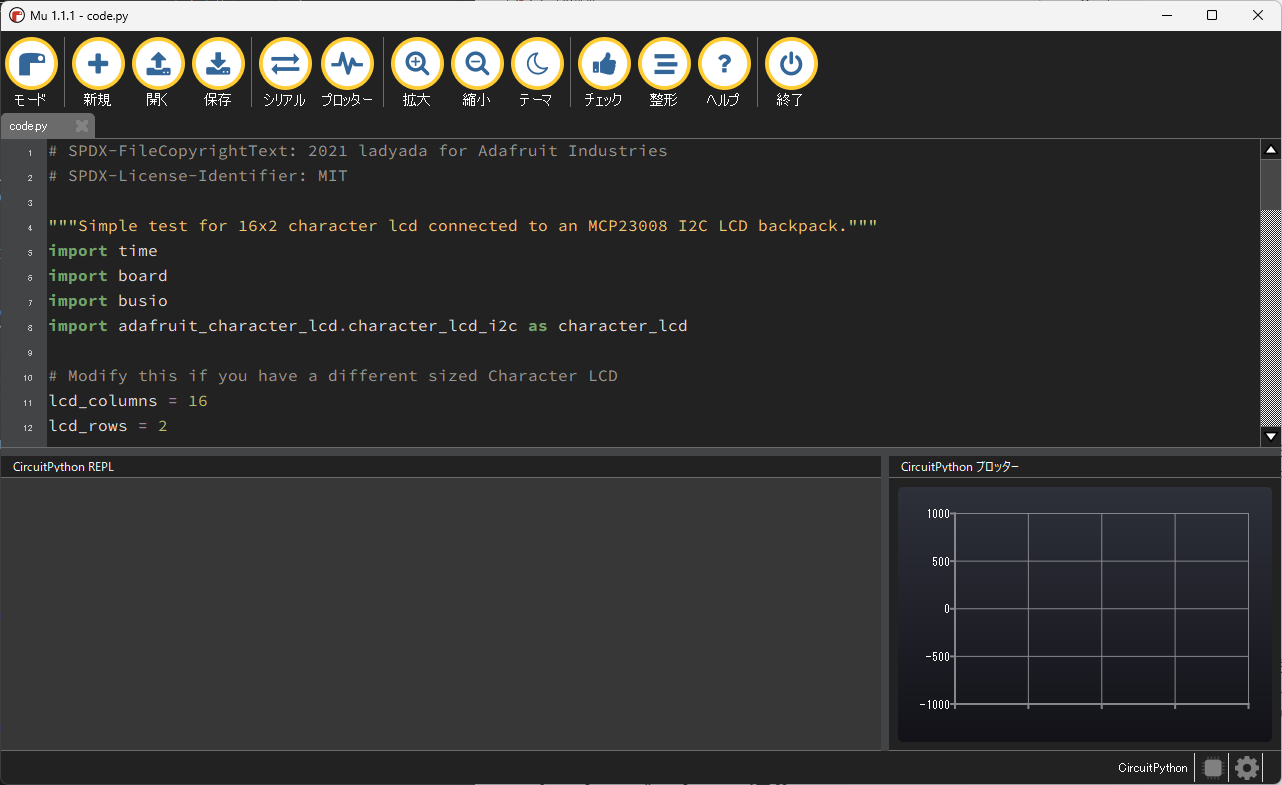Screen dimensions: 1282x785
Task: Switch theme with テーマ button
Action: pos(537,73)
